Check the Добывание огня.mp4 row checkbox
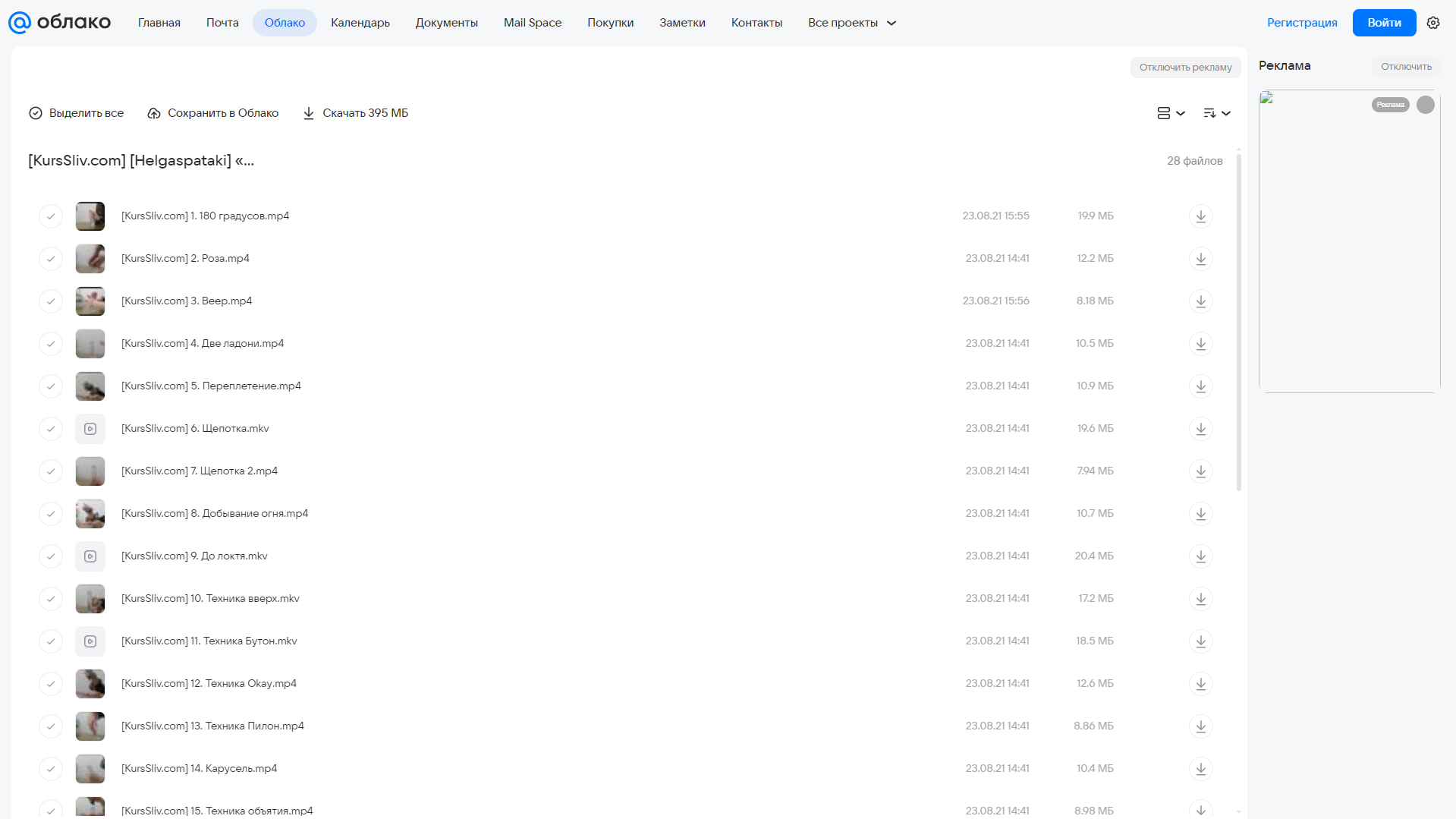The width and height of the screenshot is (1456, 819). coord(51,514)
